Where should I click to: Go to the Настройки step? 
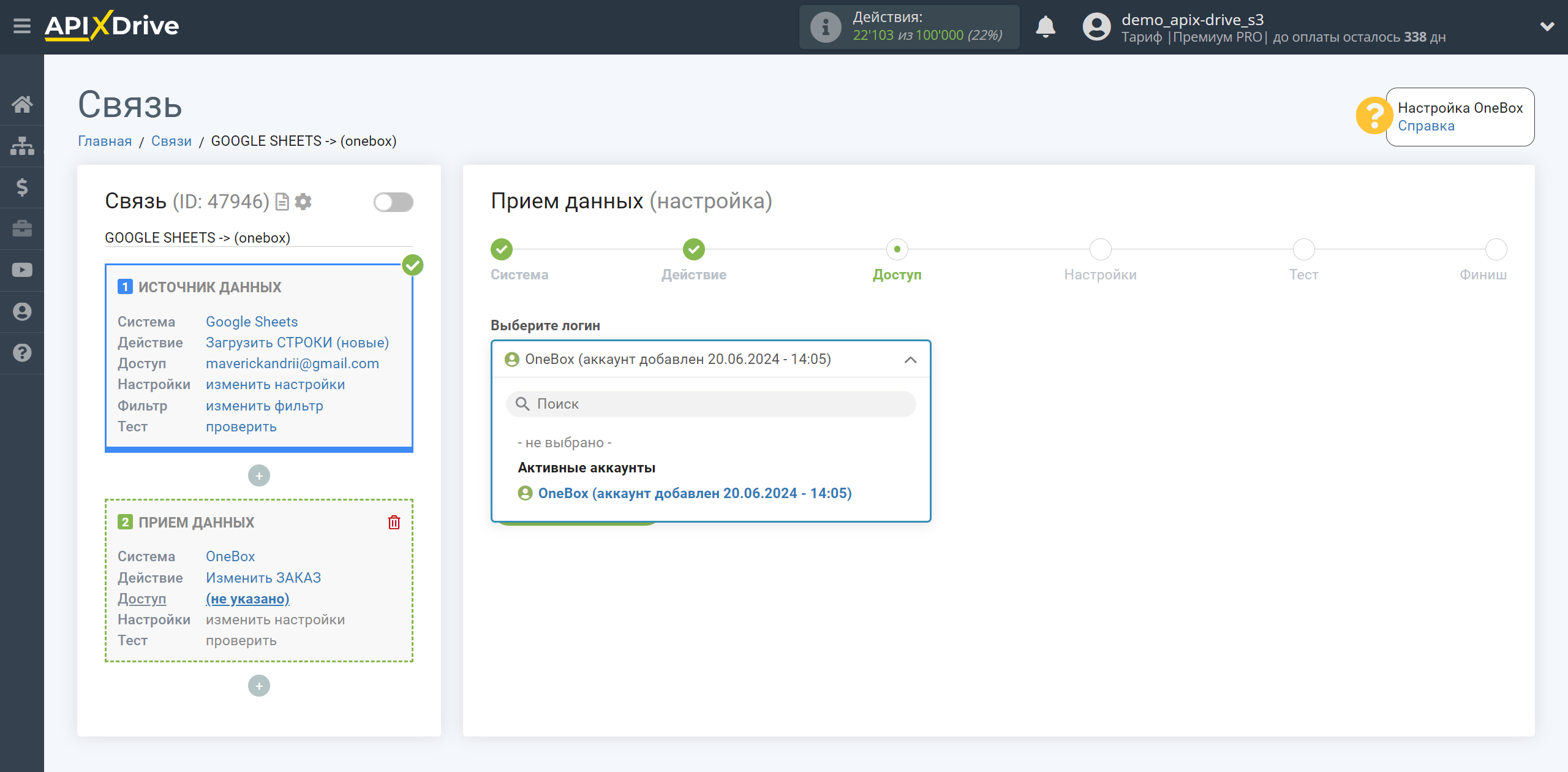1101,249
